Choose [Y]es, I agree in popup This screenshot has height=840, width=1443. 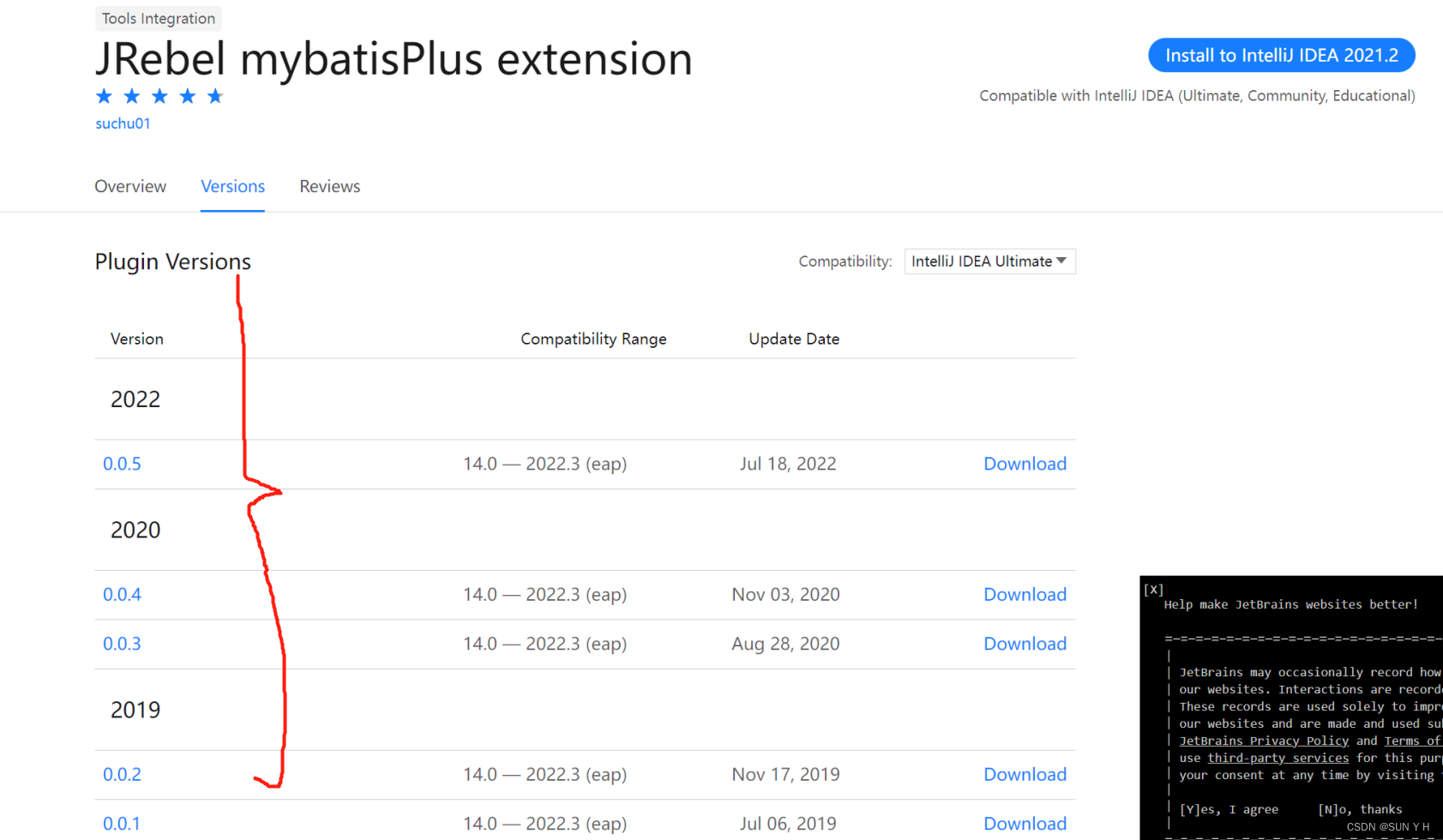[x=1229, y=809]
